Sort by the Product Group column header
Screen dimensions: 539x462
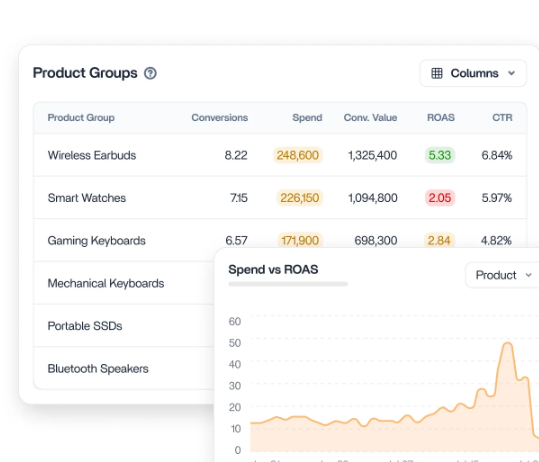[x=81, y=118]
